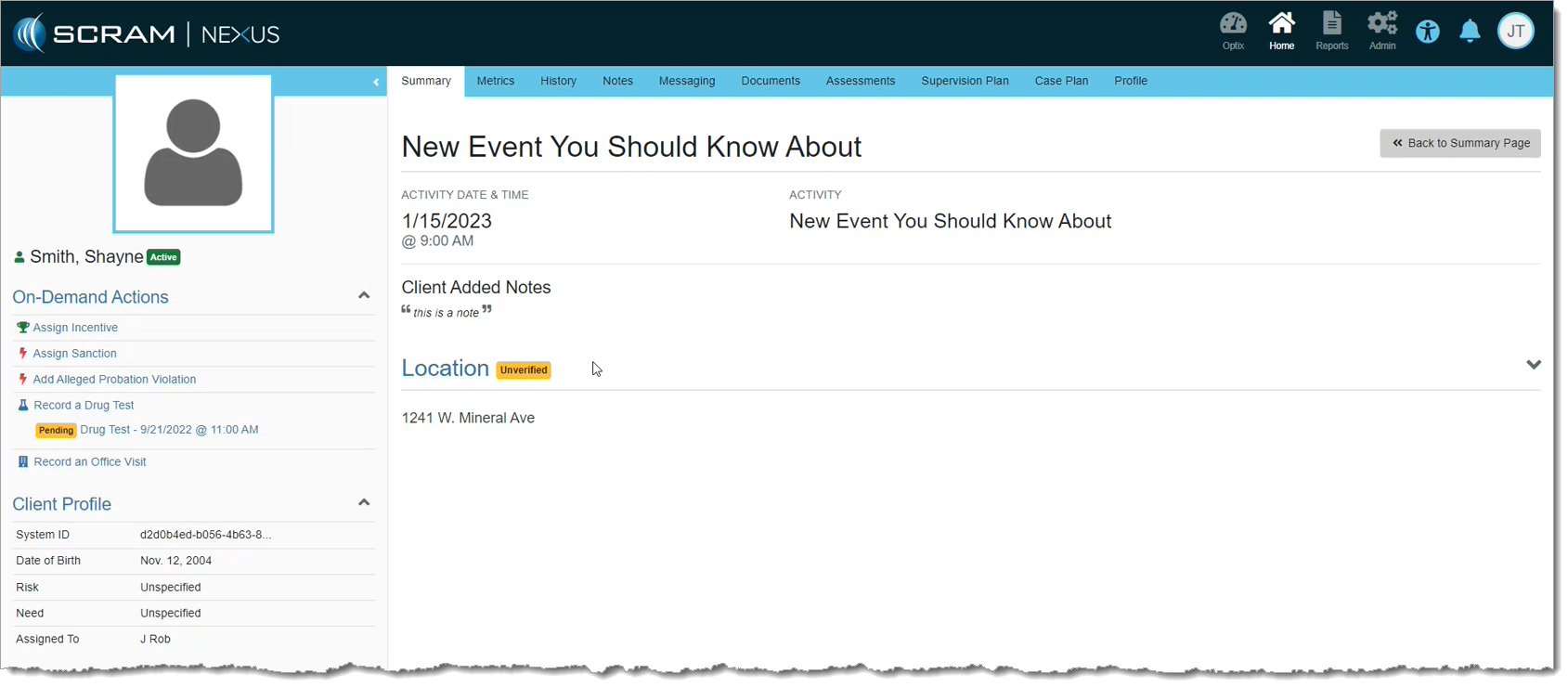Select Add Alleged Probation Violation
The width and height of the screenshot is (1568, 687).
[114, 380]
